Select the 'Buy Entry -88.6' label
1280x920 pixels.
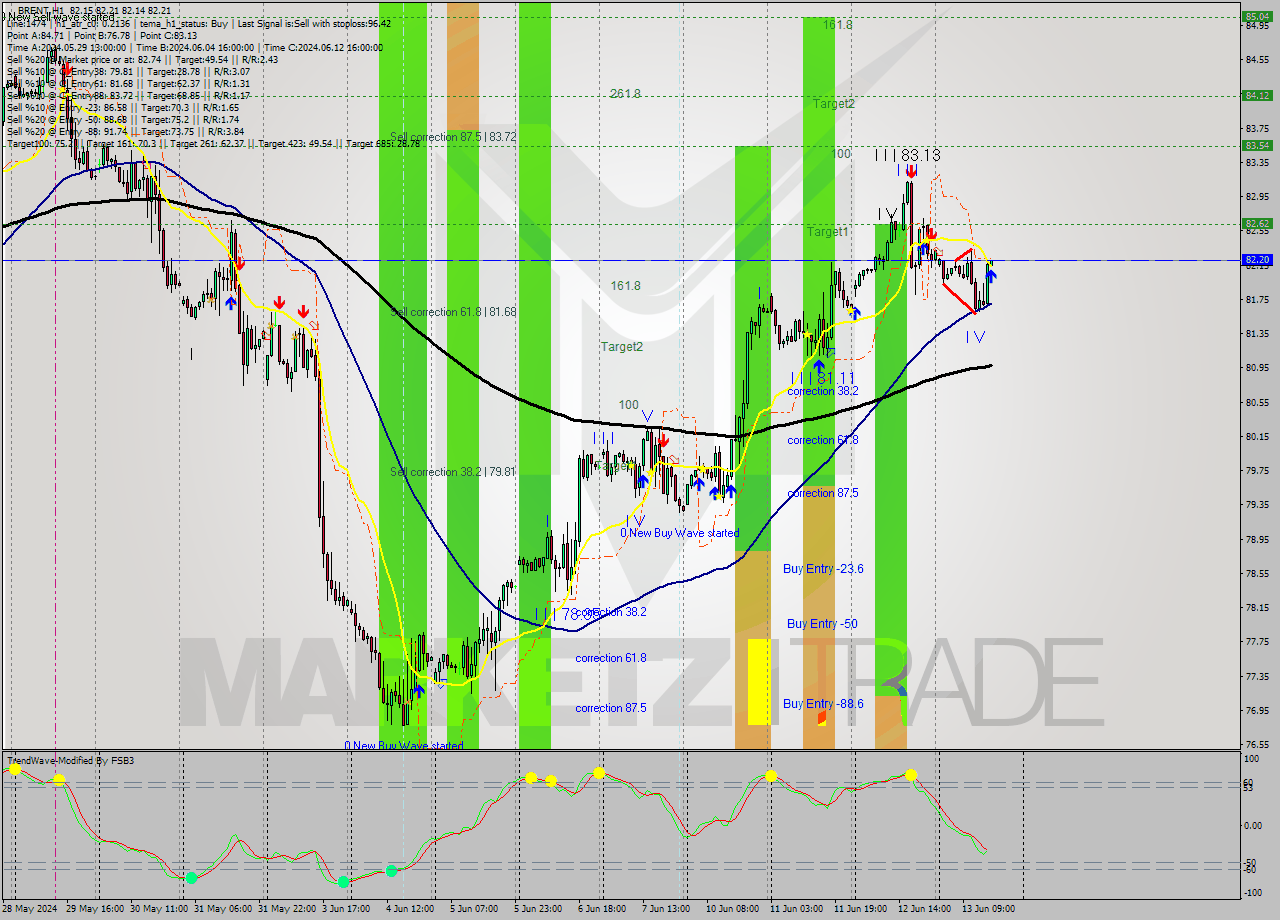point(823,703)
